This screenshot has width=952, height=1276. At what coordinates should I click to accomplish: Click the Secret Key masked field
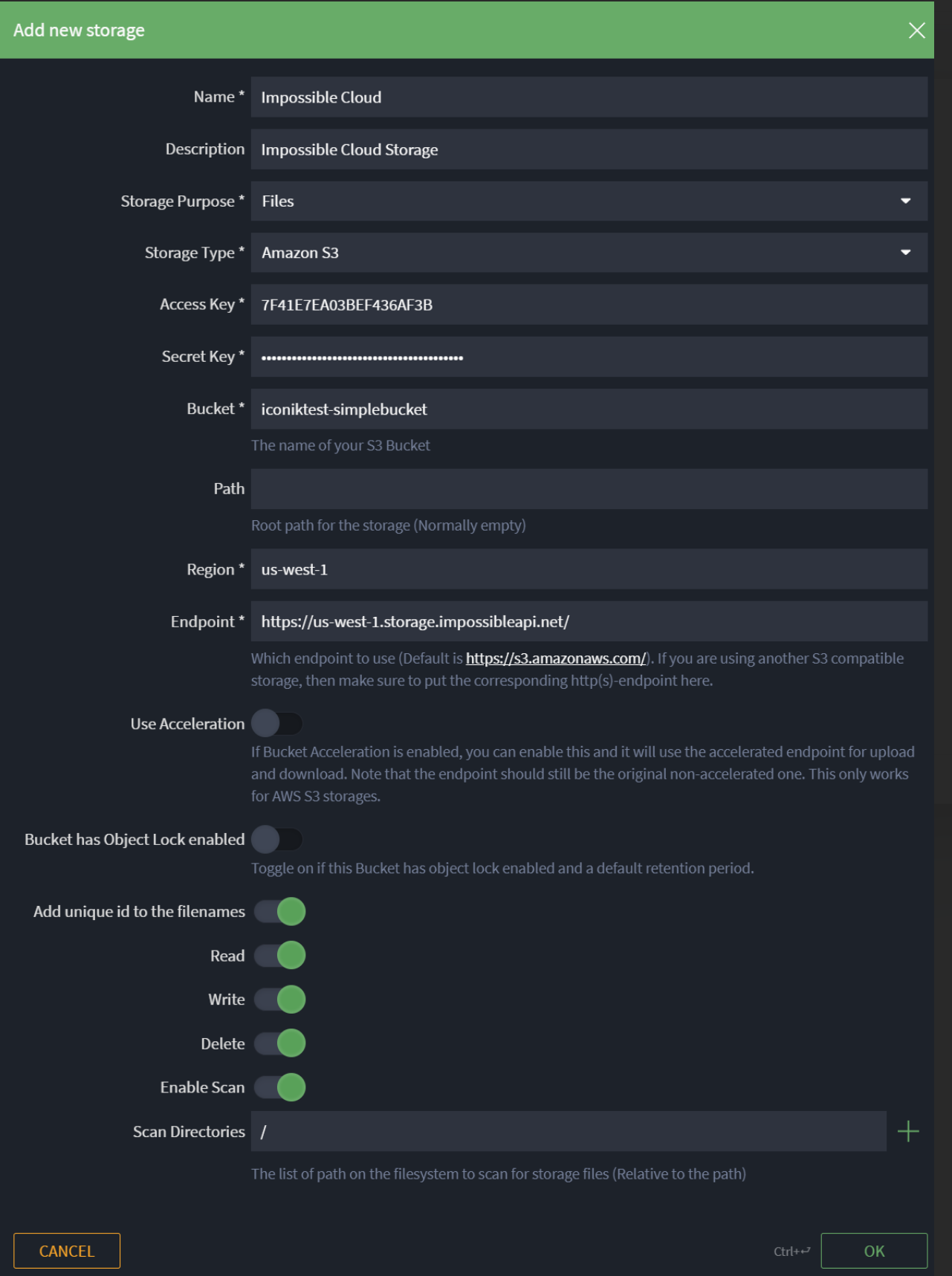pos(587,356)
